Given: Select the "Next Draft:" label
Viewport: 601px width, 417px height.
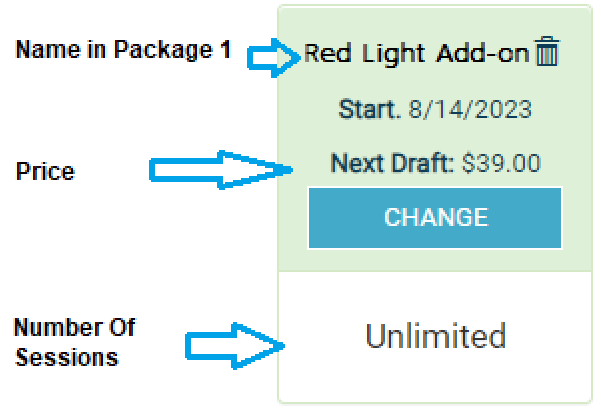Looking at the screenshot, I should coord(392,163).
